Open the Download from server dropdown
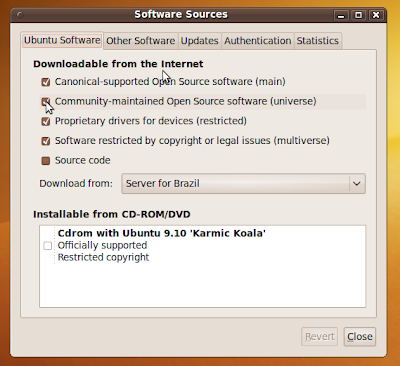400x366 pixels. (243, 183)
